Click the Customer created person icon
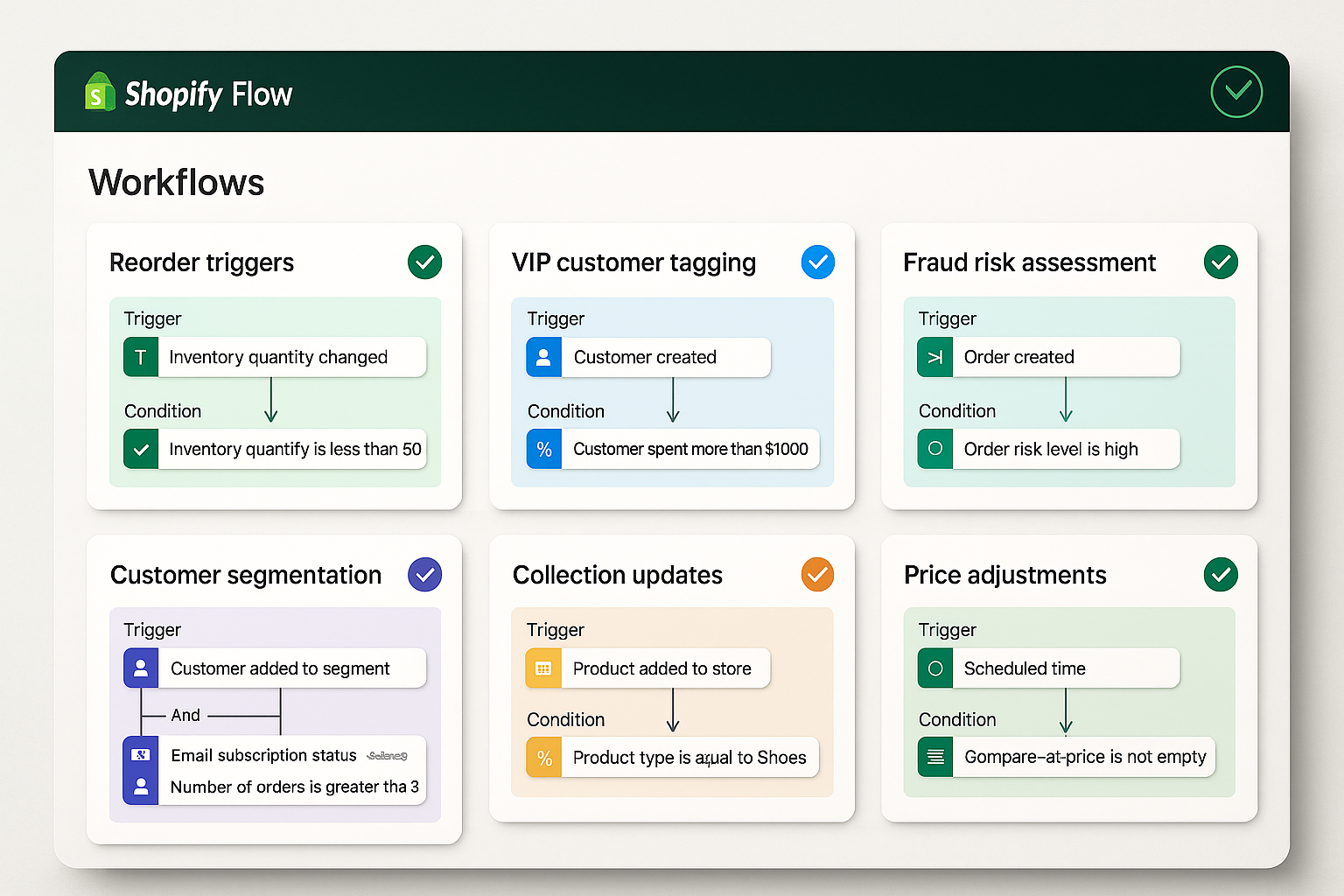Image resolution: width=1344 pixels, height=896 pixels. [x=543, y=357]
